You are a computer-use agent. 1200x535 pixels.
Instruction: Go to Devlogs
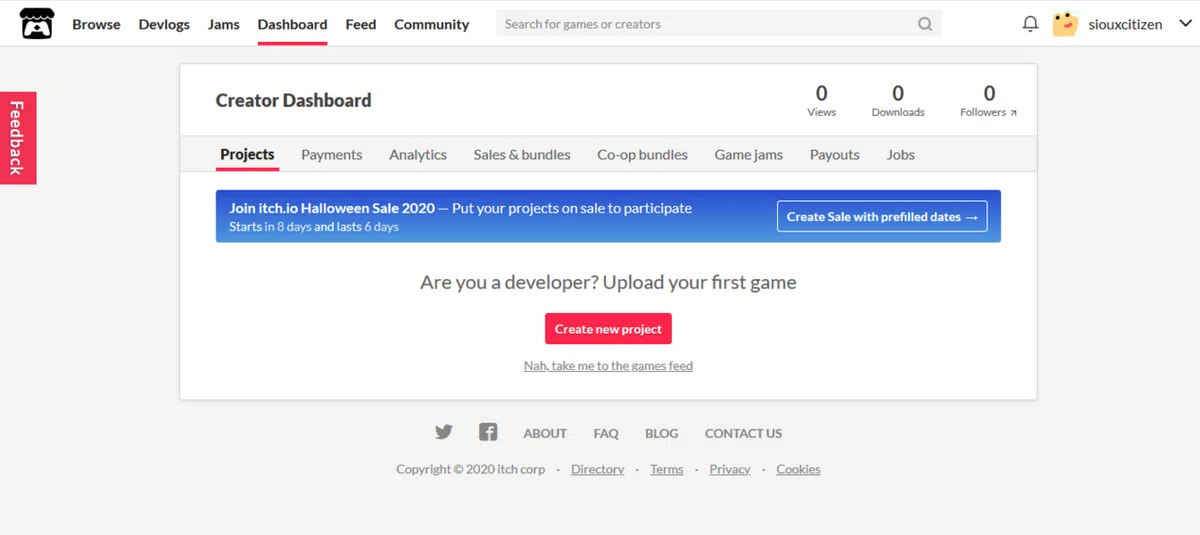click(164, 24)
